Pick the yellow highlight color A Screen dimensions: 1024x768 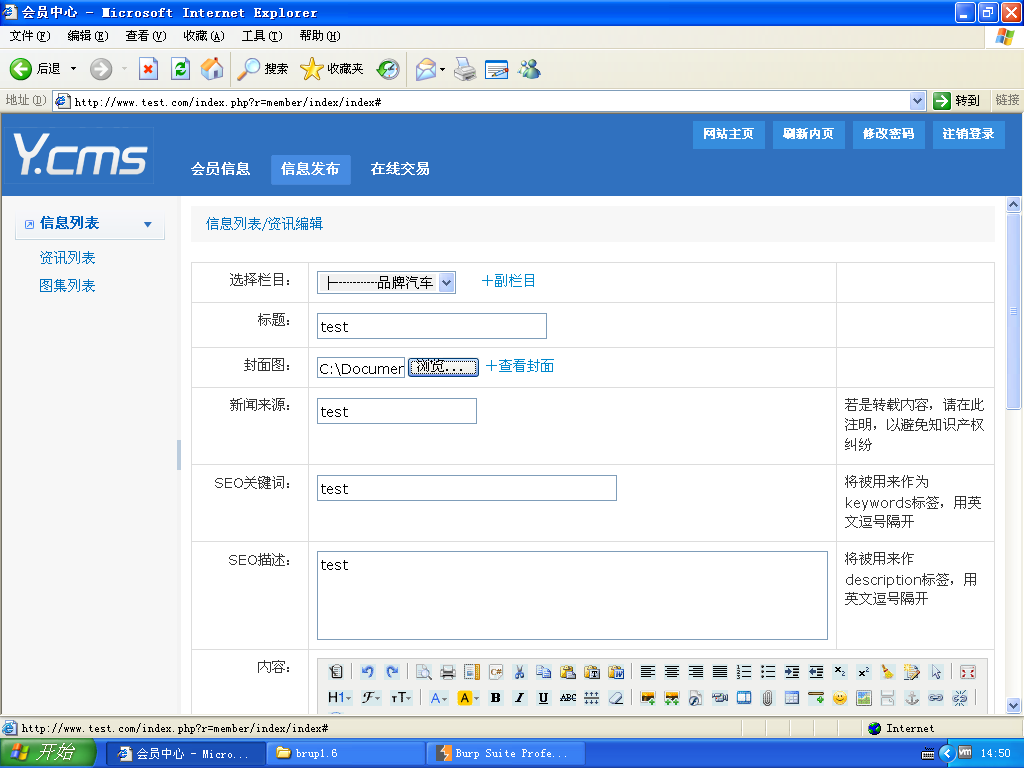468,697
